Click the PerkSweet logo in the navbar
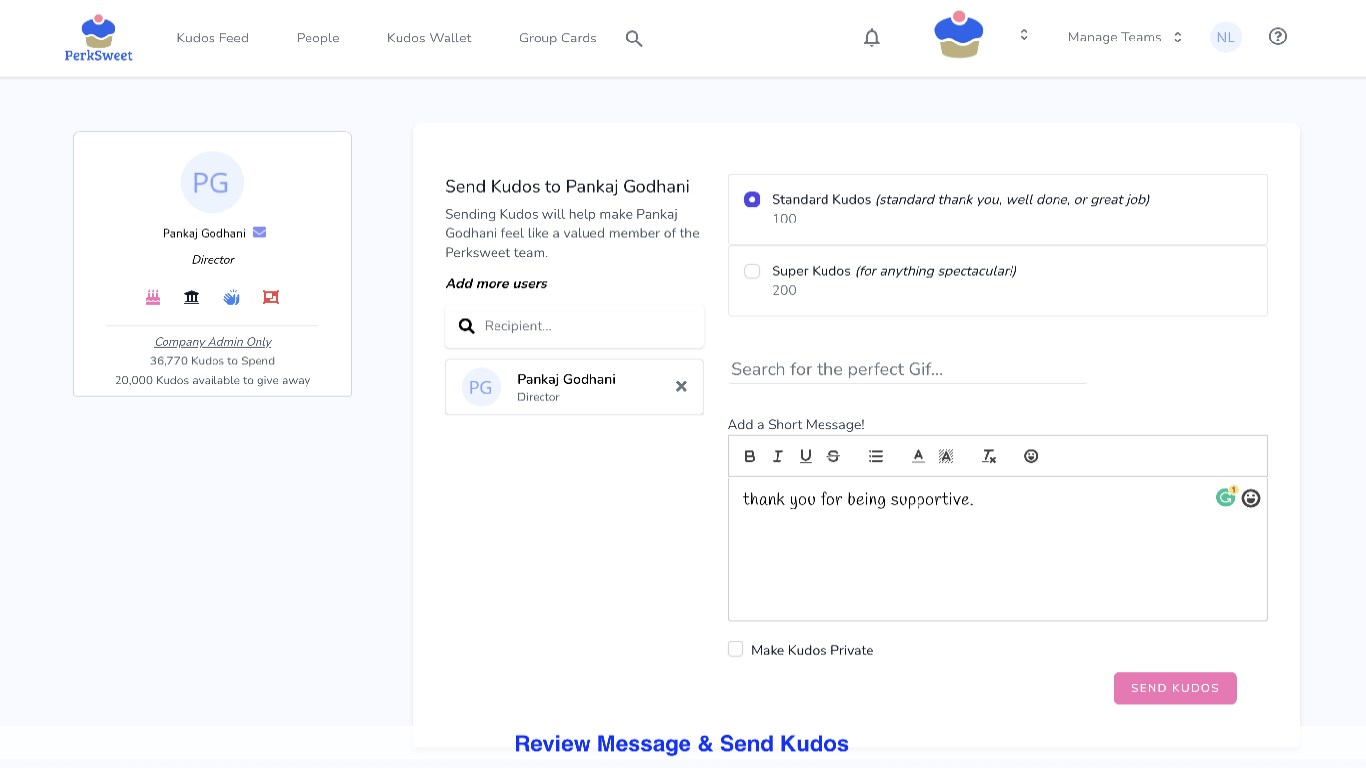The height and width of the screenshot is (768, 1366). (x=98, y=38)
